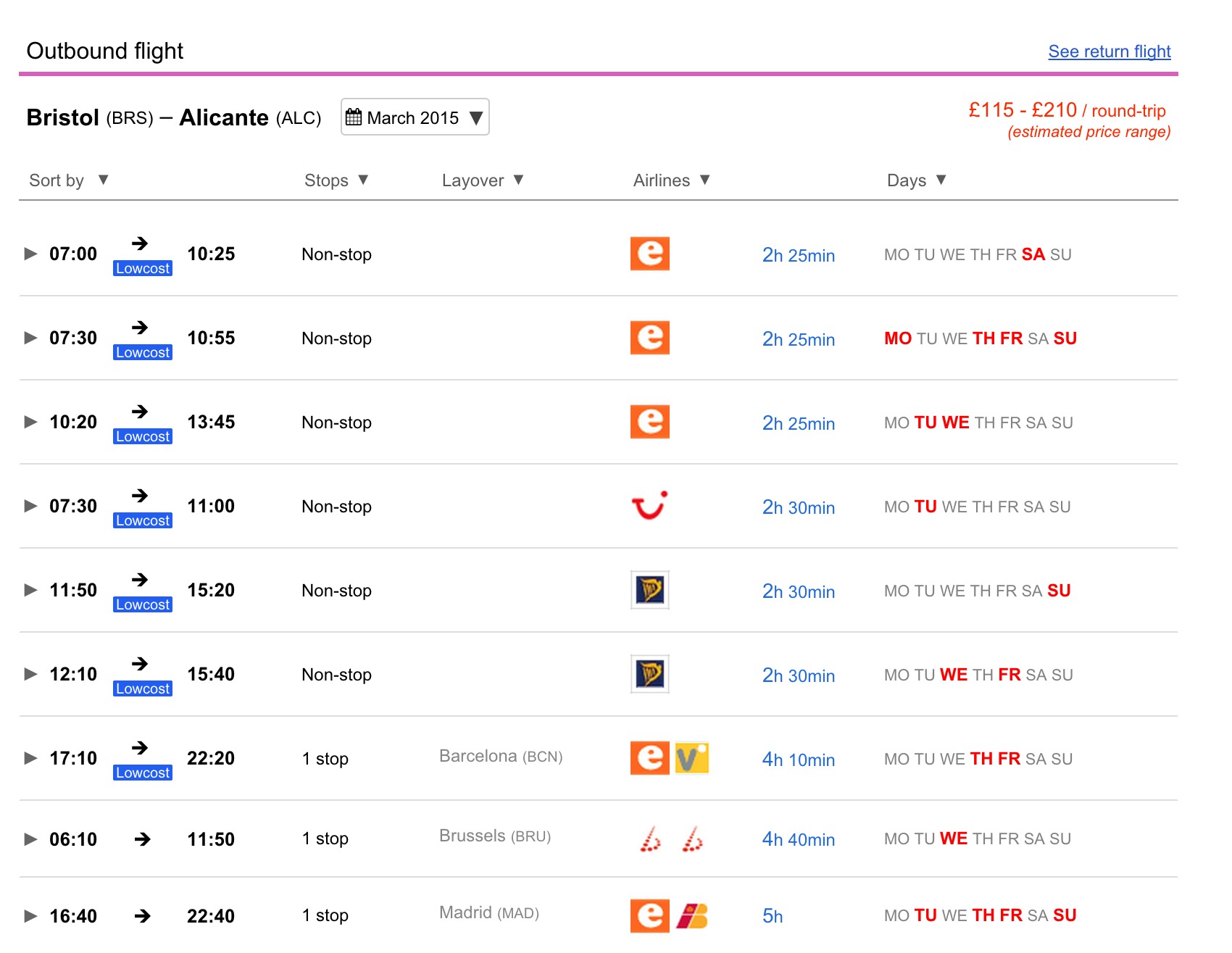1232x953 pixels.
Task: Expand the 07:00 flight row details
Action: pos(30,254)
